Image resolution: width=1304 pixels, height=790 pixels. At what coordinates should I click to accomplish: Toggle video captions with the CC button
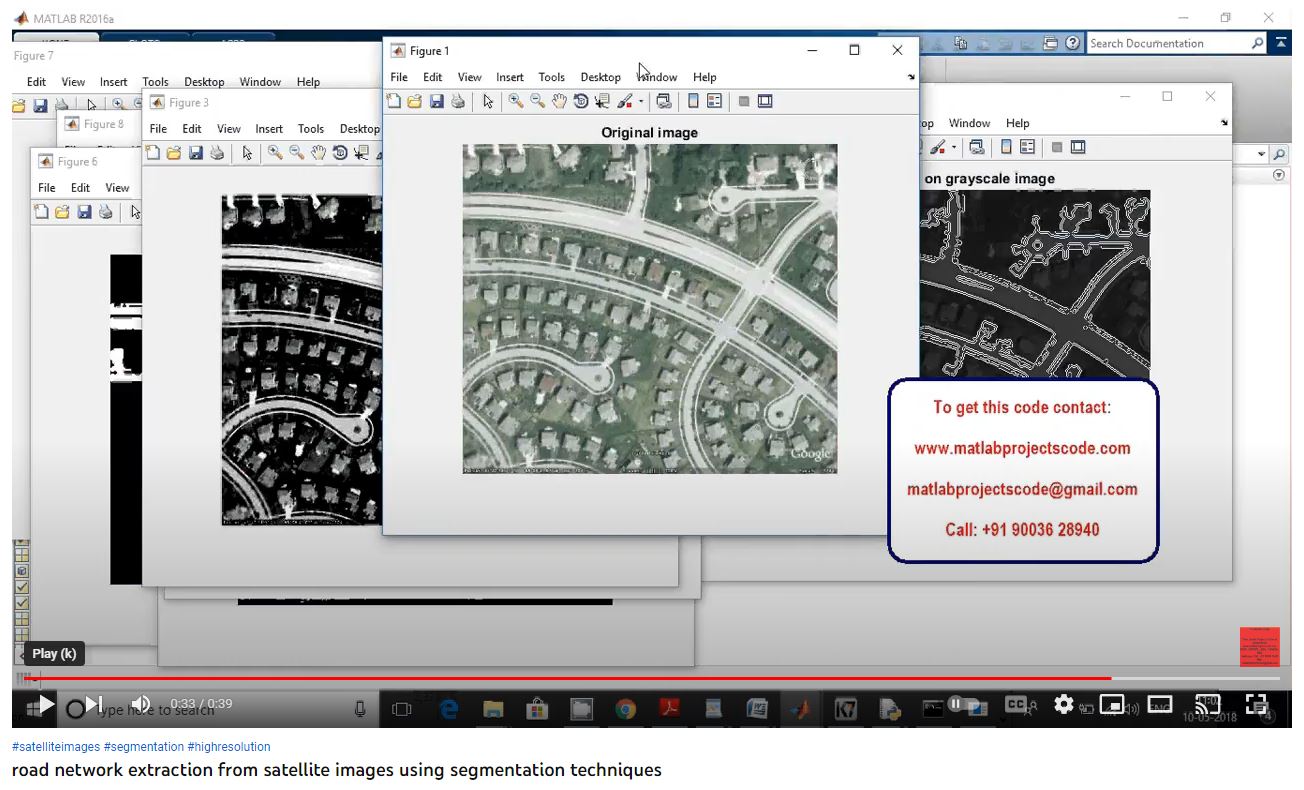[x=1016, y=705]
